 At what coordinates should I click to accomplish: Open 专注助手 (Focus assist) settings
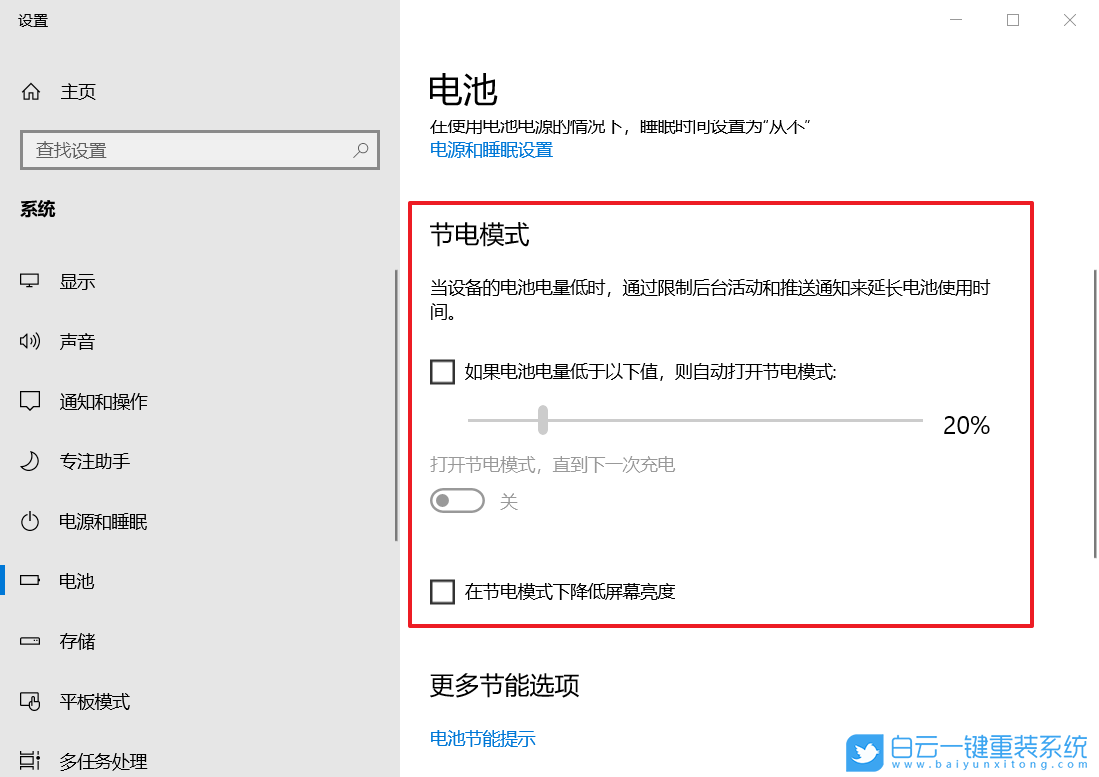pyautogui.click(x=31, y=461)
